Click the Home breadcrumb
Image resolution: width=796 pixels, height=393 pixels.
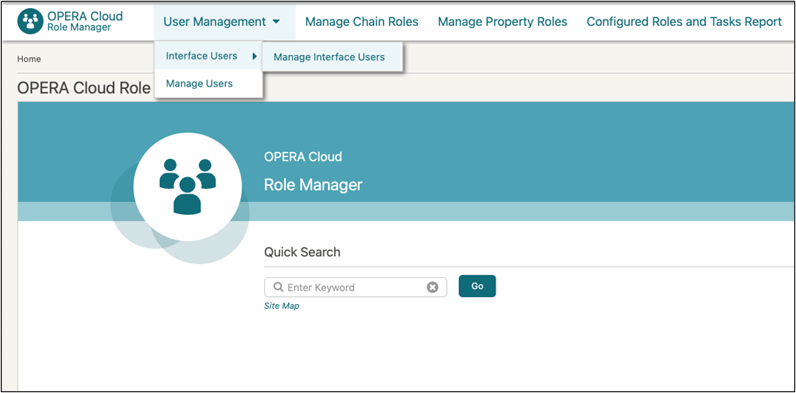(x=29, y=59)
